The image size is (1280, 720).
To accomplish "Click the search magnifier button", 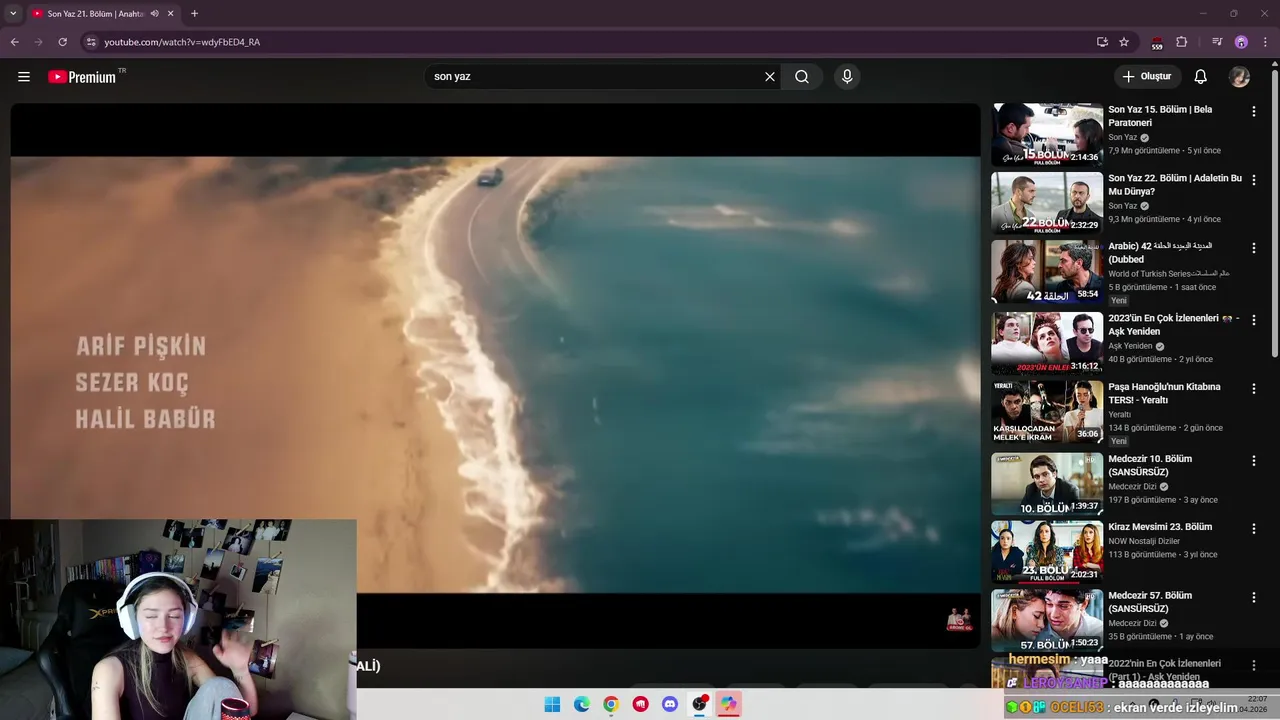I will pos(802,77).
